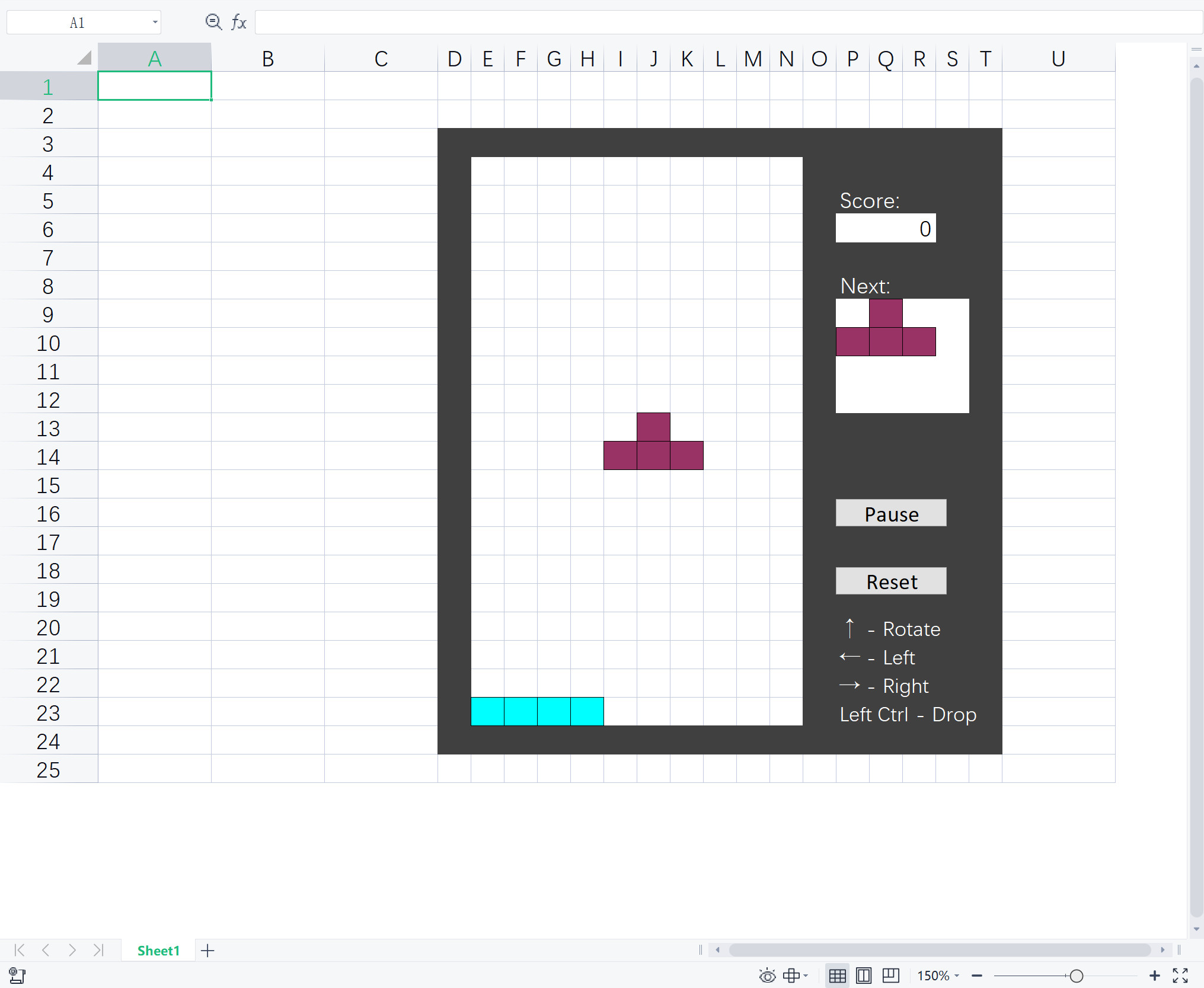
Task: Click the 'Left' instruction text
Action: [x=899, y=657]
